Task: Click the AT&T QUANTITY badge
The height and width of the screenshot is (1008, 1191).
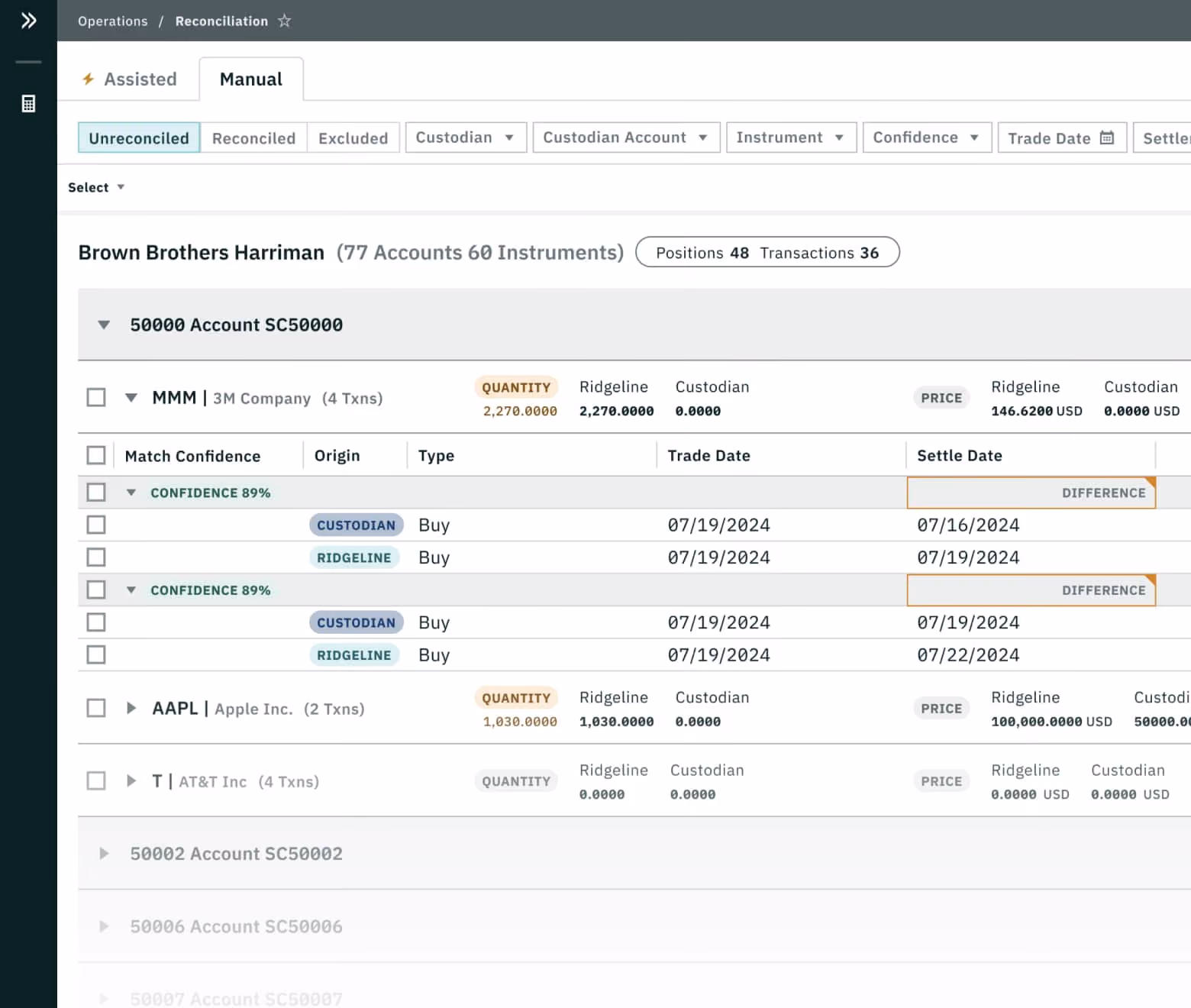Action: [516, 781]
